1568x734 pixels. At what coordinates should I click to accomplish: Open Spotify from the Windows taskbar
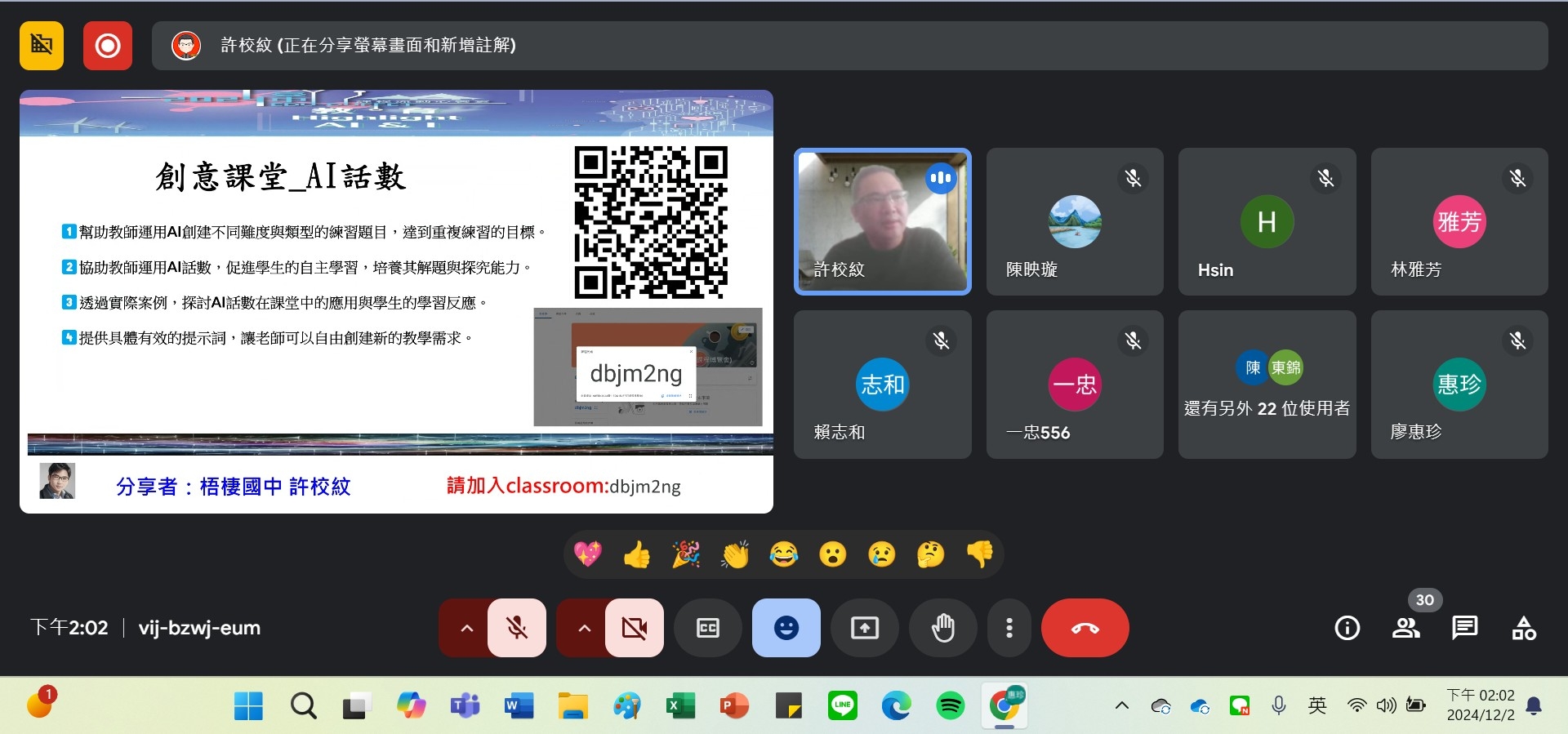[x=950, y=705]
